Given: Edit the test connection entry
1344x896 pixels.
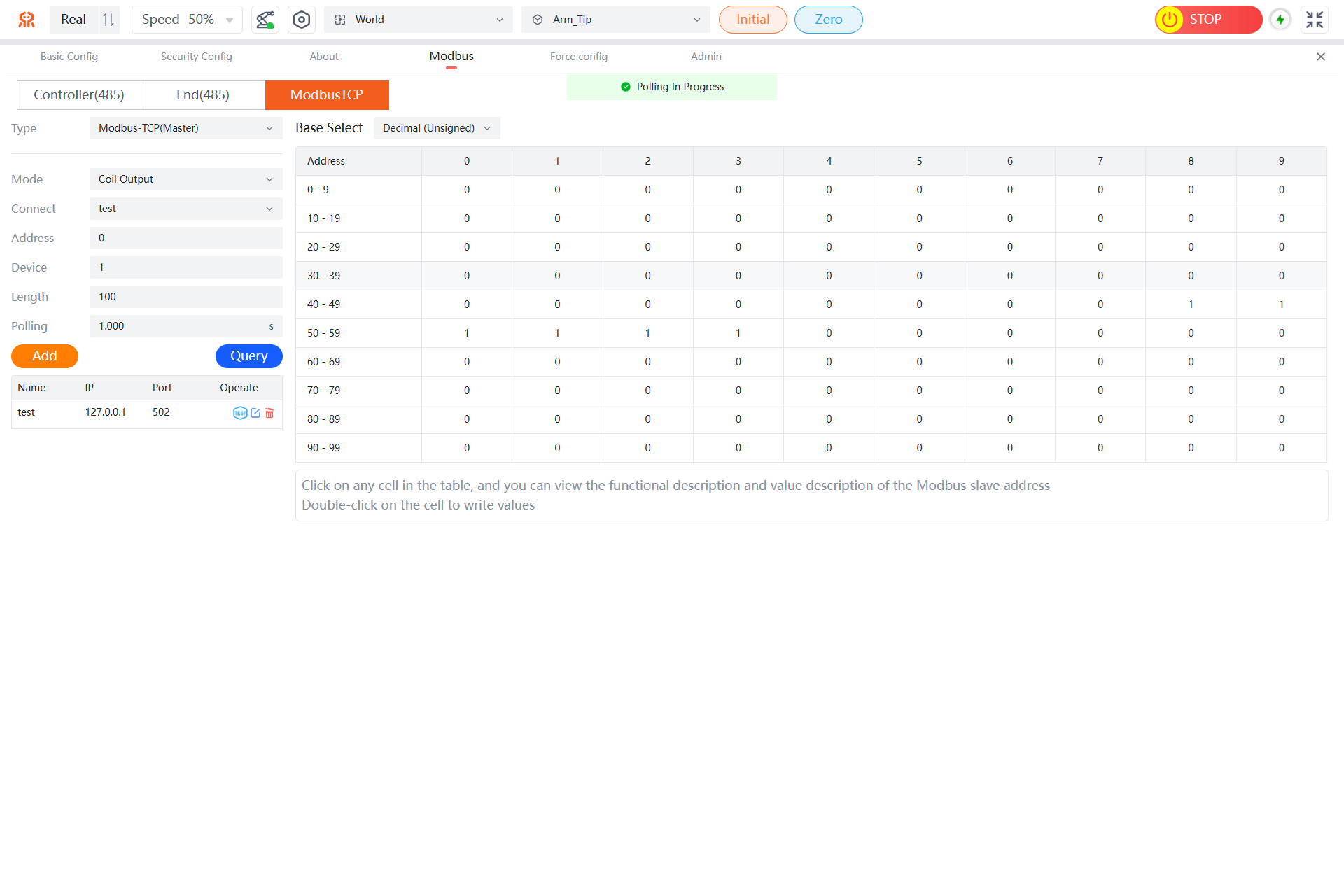Looking at the screenshot, I should 255,413.
